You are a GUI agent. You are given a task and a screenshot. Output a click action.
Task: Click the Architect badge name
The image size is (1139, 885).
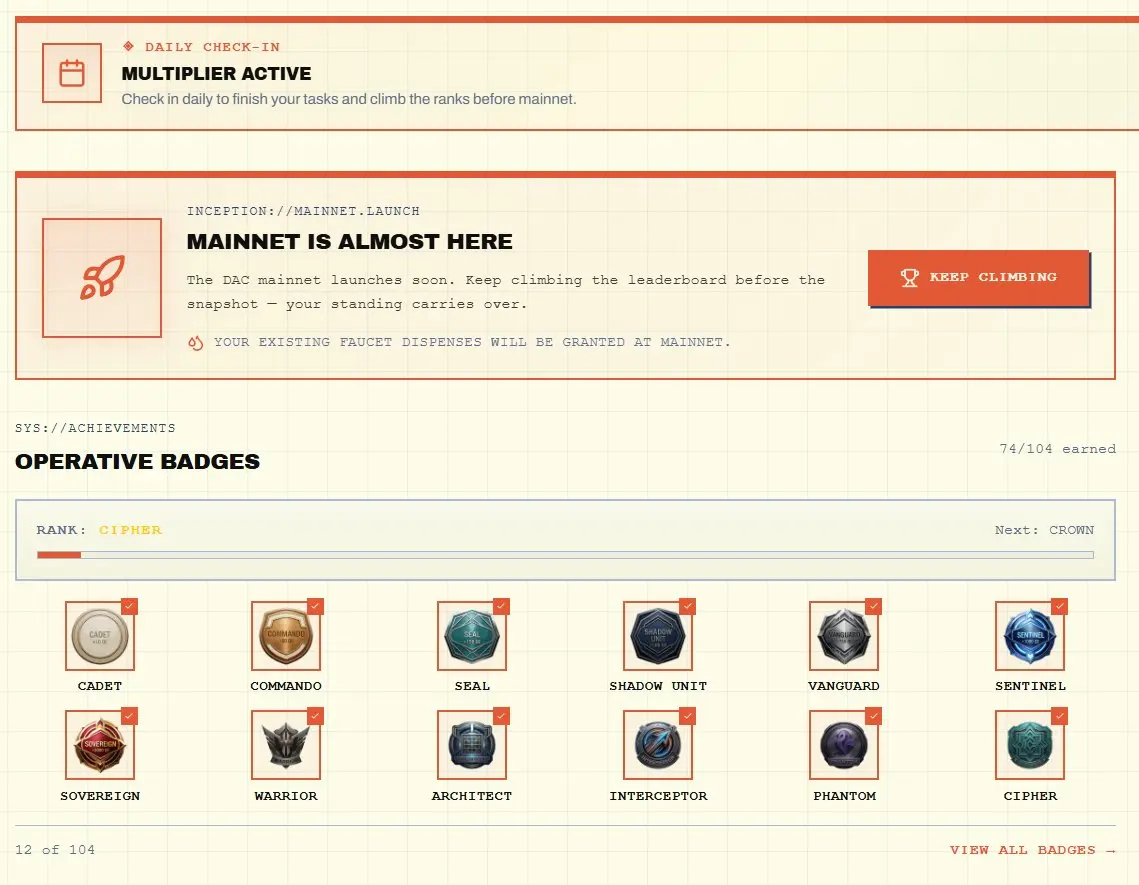tap(472, 796)
